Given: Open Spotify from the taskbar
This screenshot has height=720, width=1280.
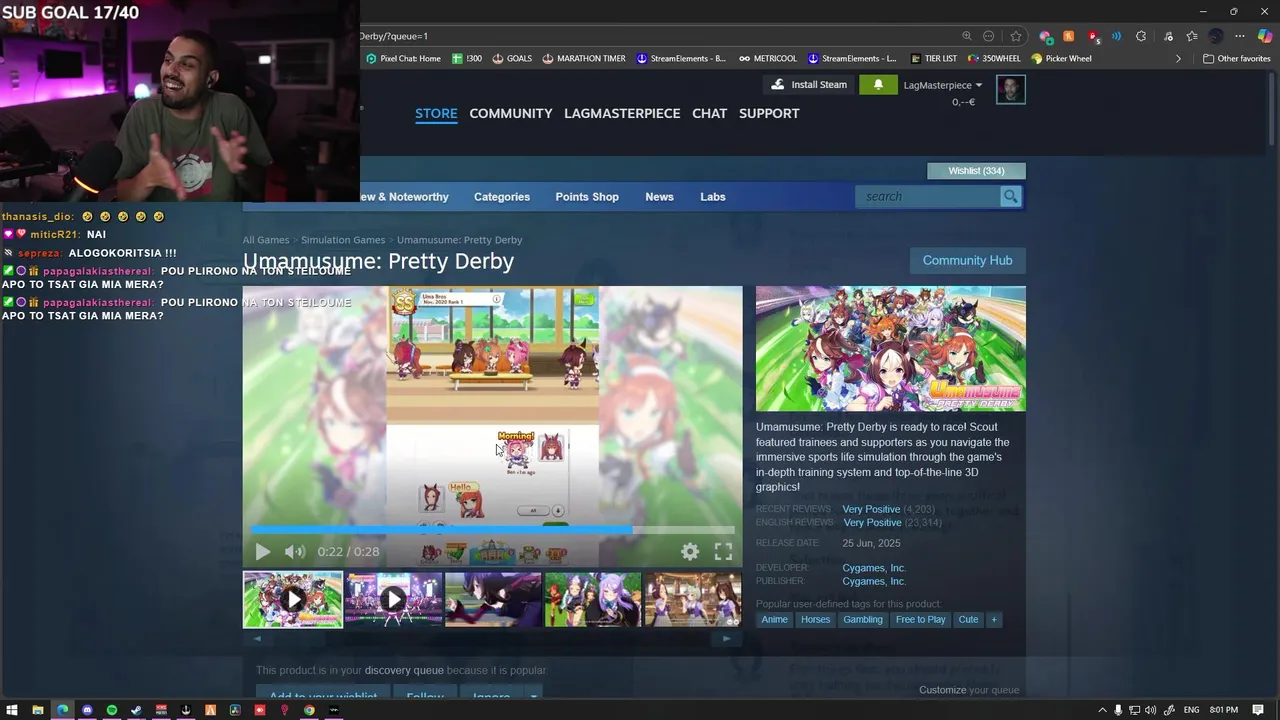Looking at the screenshot, I should [112, 710].
